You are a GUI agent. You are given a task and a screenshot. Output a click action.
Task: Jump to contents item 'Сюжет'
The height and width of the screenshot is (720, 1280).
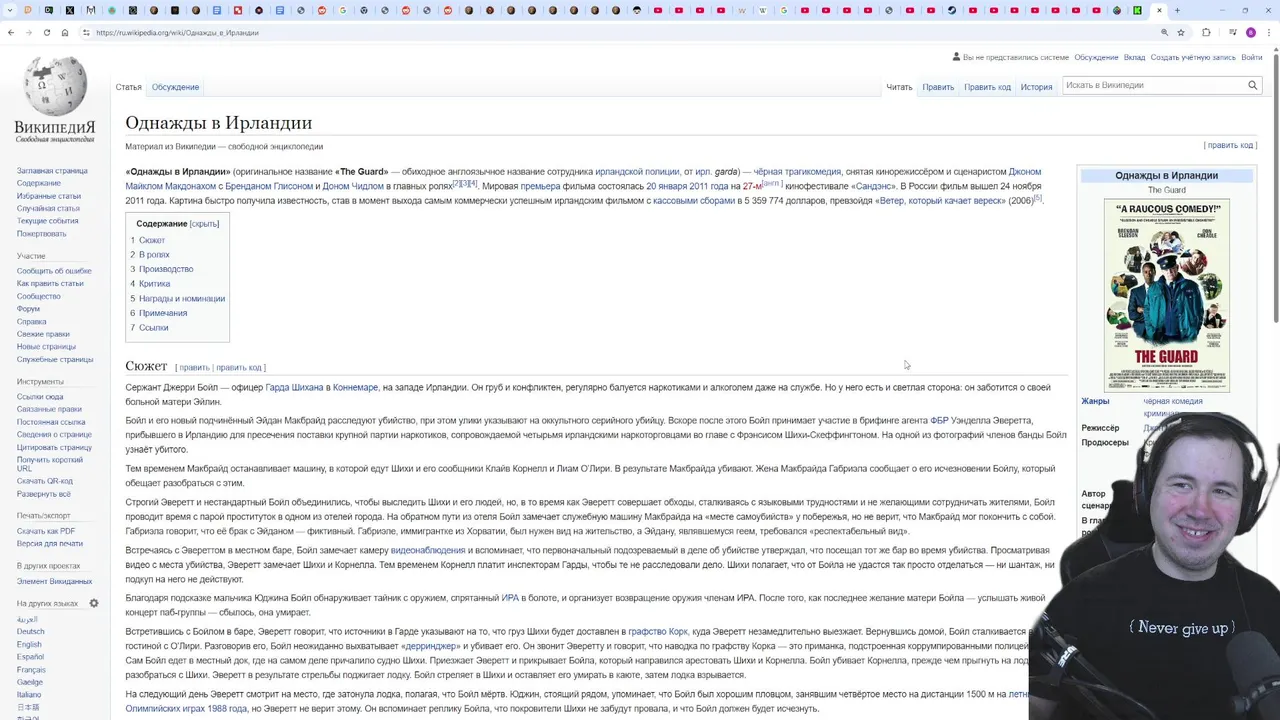pos(151,240)
